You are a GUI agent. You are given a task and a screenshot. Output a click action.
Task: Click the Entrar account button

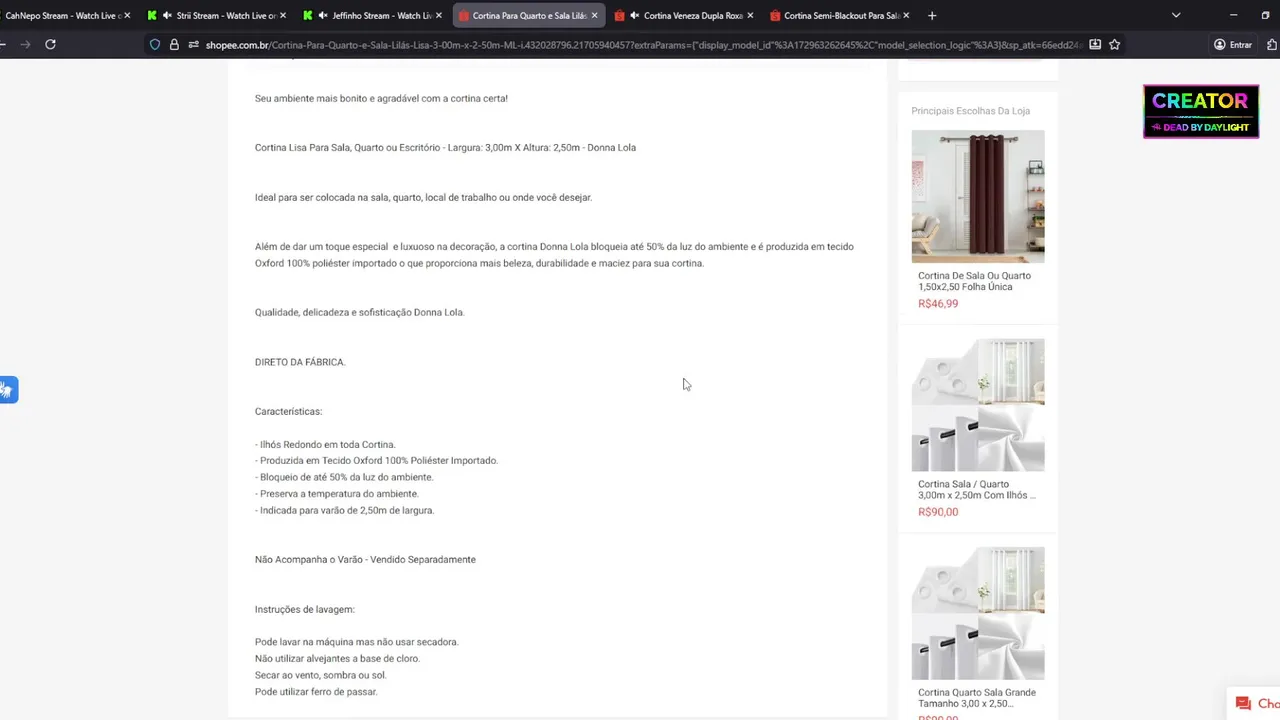coord(1233,44)
